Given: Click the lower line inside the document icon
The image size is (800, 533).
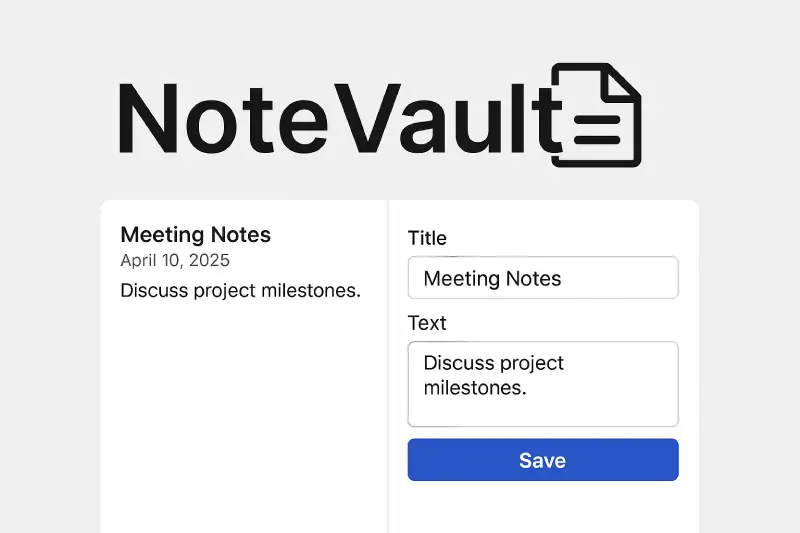Looking at the screenshot, I should pyautogui.click(x=597, y=139).
